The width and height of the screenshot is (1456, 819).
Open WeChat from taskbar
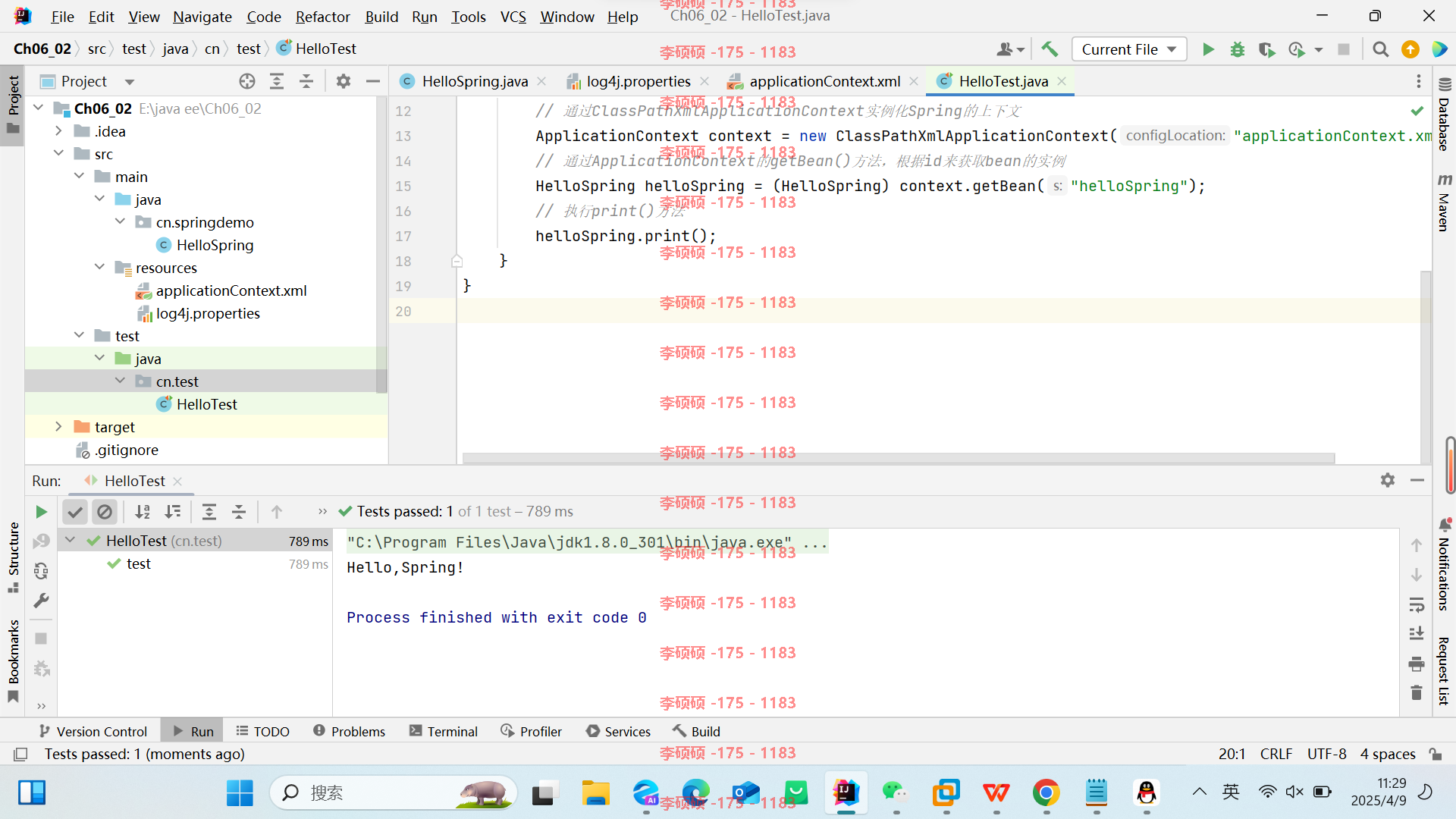(896, 793)
